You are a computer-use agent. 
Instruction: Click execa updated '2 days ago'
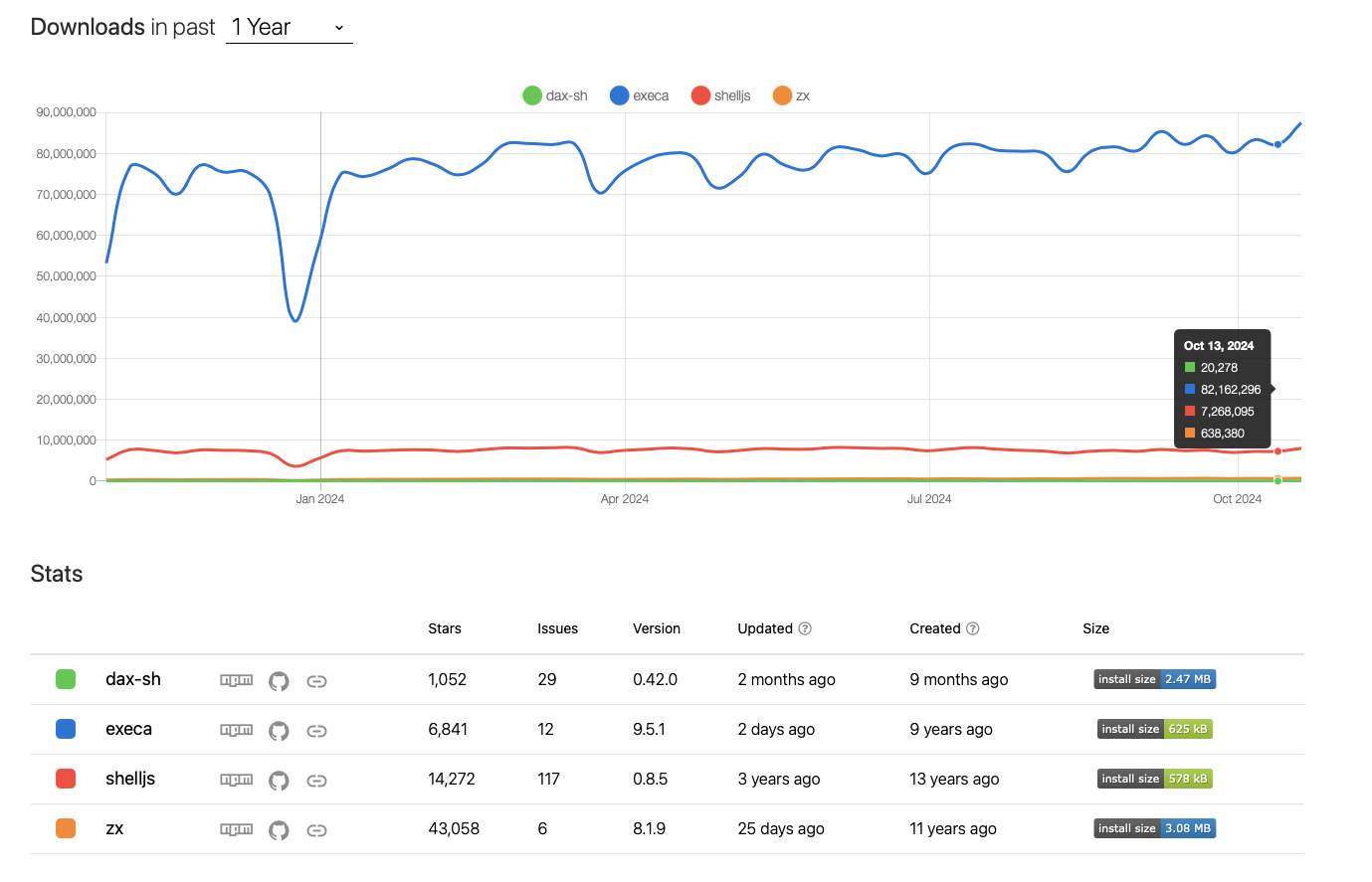(776, 729)
